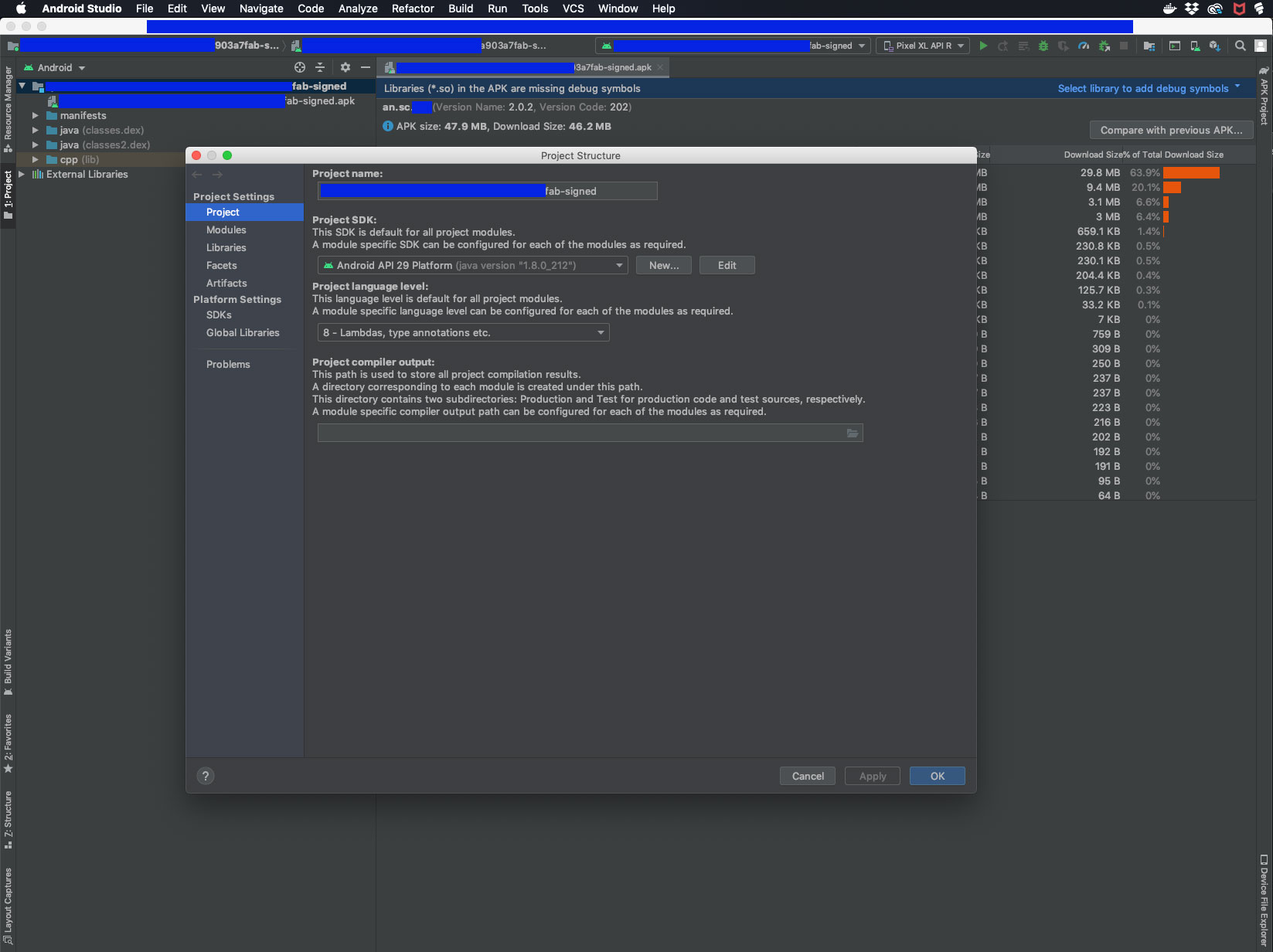Click New... SDK button

point(664,265)
